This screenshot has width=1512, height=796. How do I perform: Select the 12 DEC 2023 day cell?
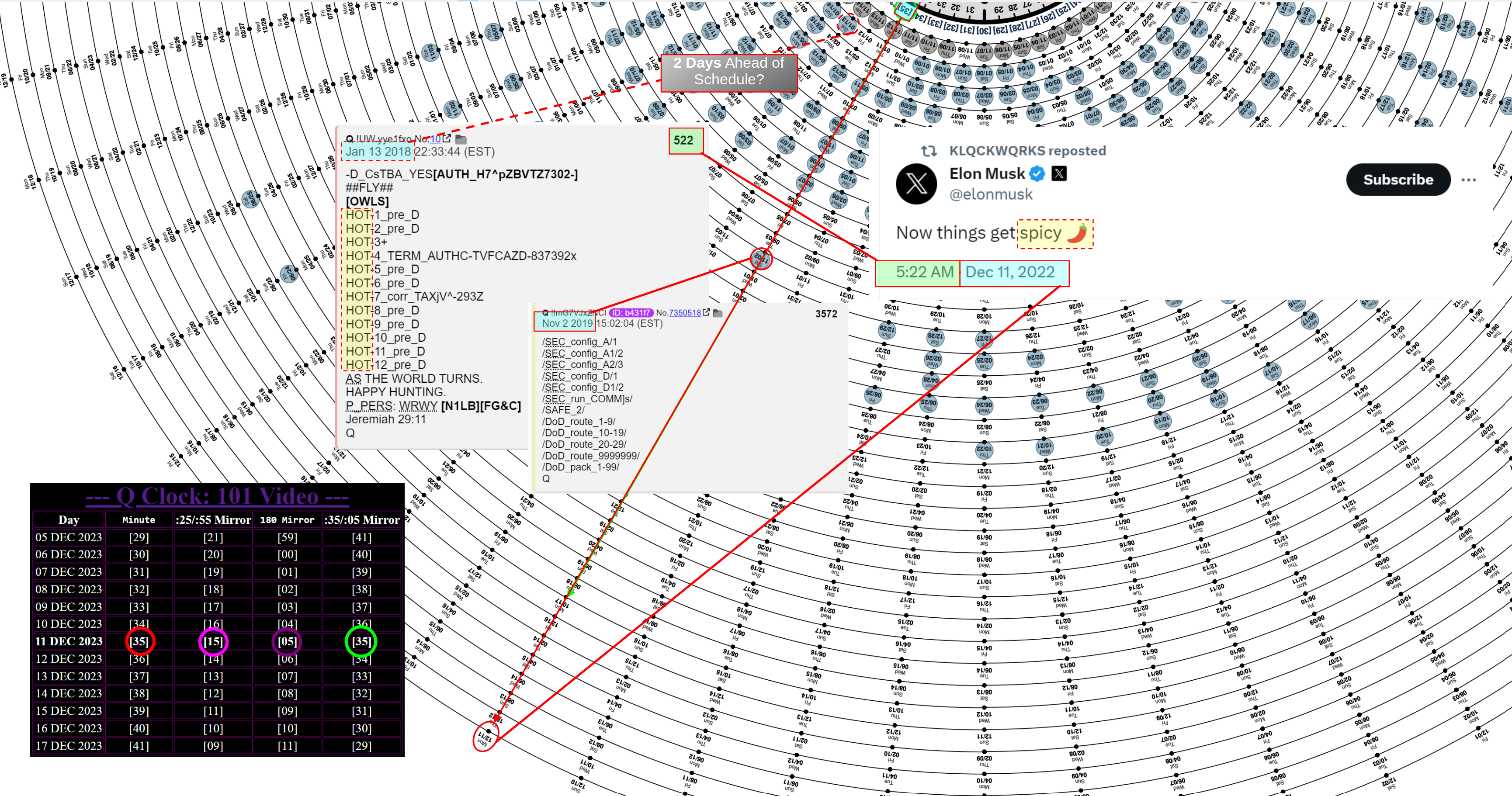click(x=69, y=659)
